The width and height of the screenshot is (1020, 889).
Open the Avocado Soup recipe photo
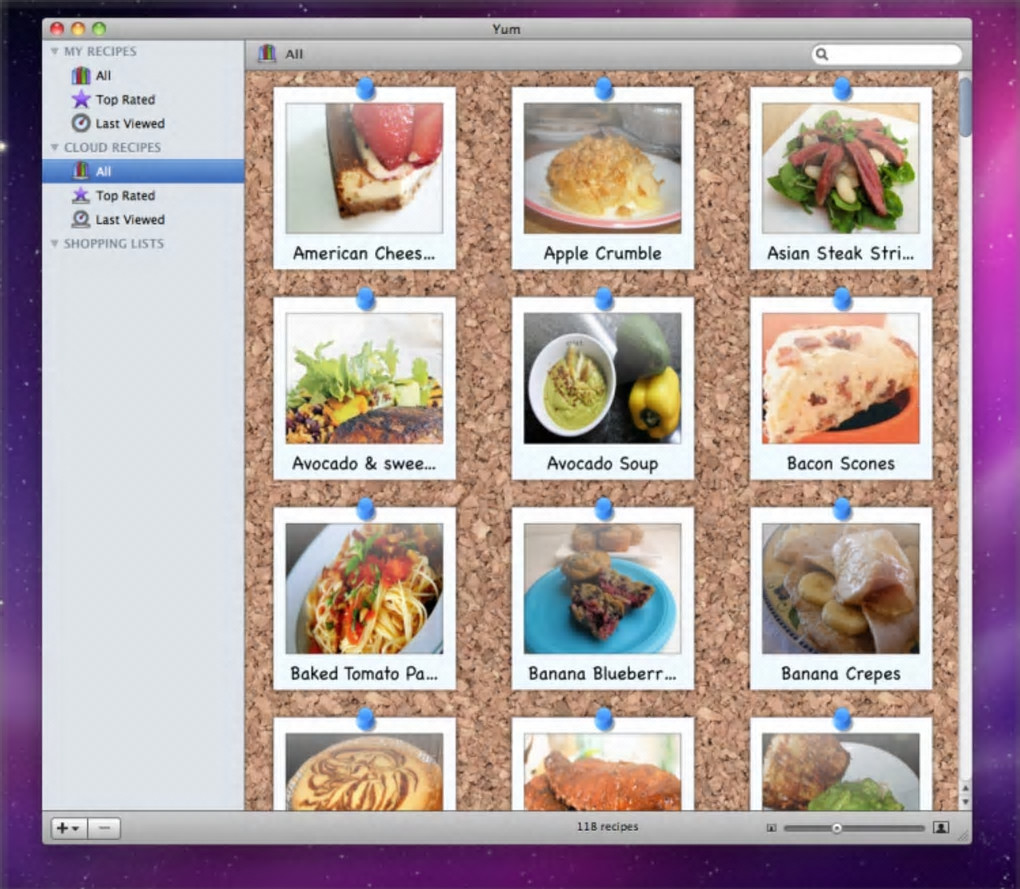click(602, 378)
